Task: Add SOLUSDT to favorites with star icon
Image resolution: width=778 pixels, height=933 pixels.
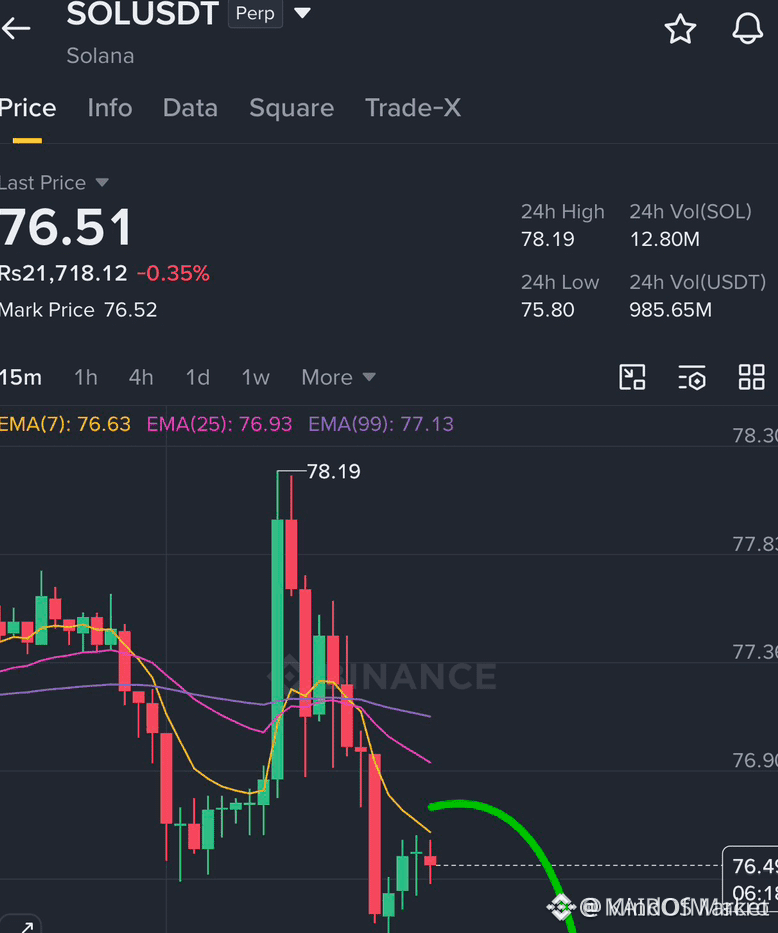Action: [x=680, y=29]
